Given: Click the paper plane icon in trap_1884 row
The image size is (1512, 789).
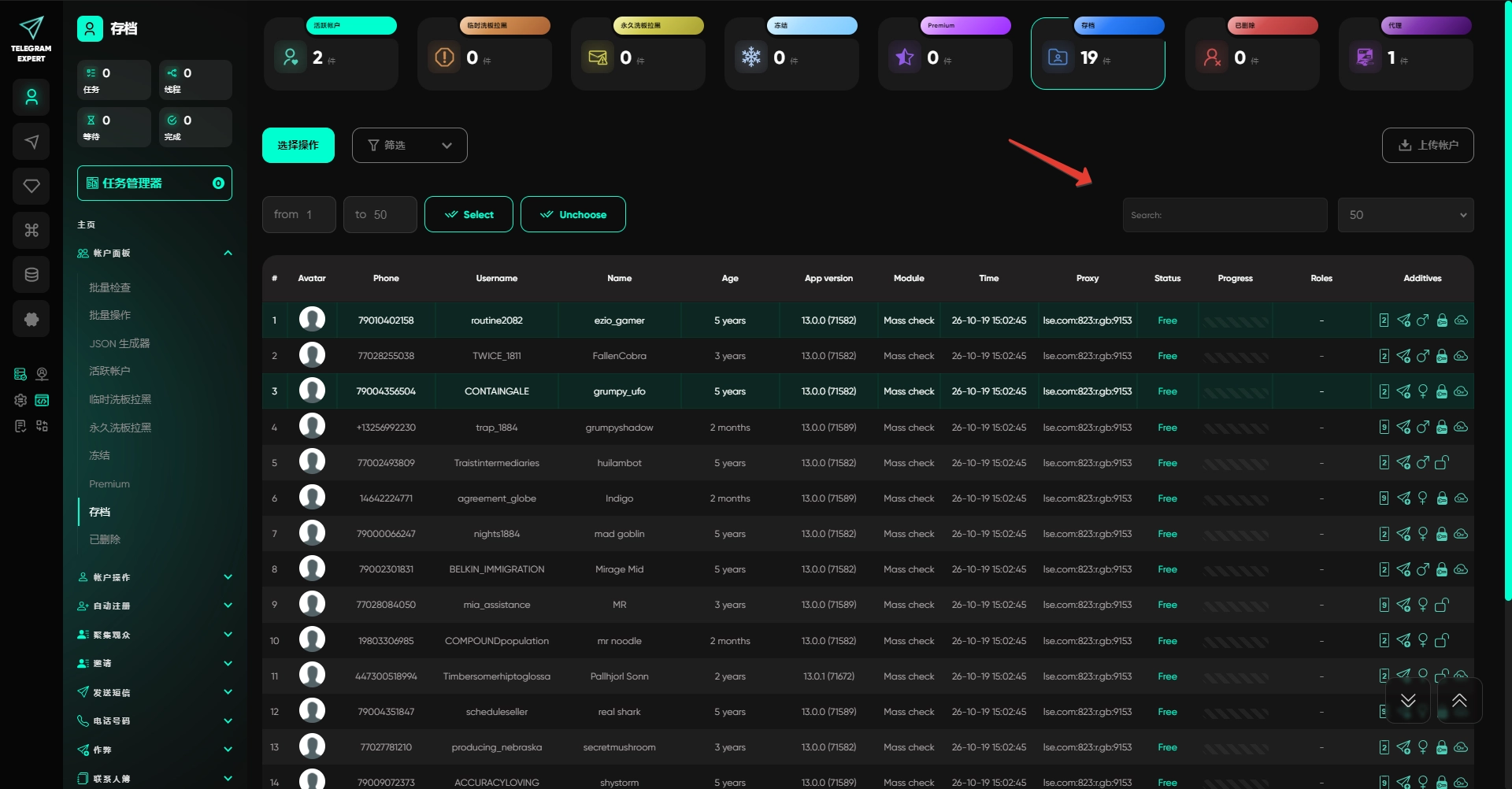Looking at the screenshot, I should pyautogui.click(x=1403, y=428).
